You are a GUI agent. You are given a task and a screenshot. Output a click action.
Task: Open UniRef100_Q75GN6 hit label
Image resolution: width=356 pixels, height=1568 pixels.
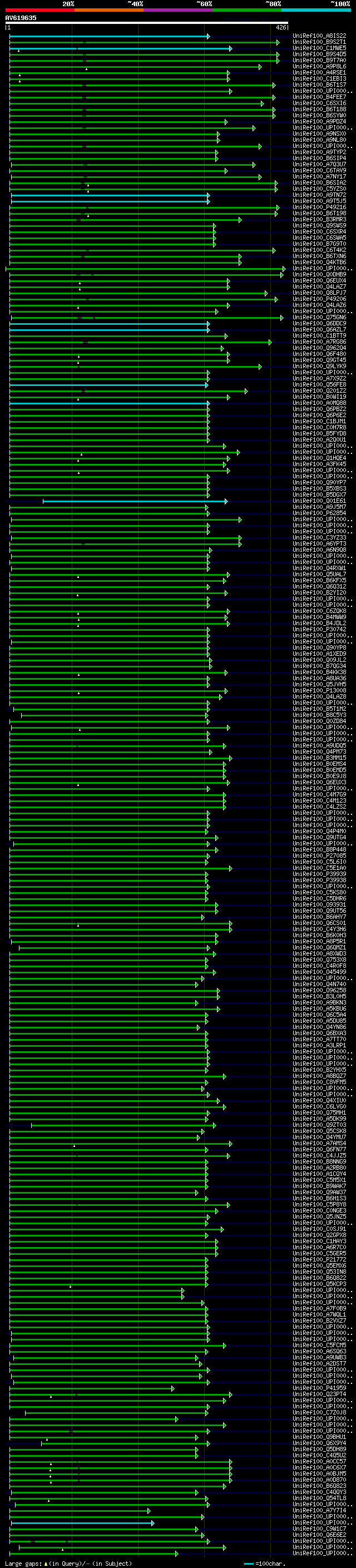coord(319,317)
